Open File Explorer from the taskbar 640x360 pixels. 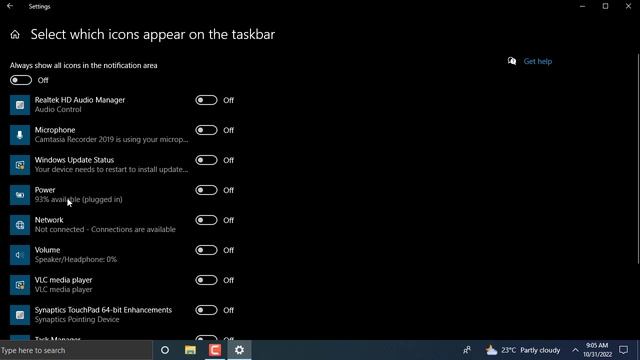[x=190, y=350]
